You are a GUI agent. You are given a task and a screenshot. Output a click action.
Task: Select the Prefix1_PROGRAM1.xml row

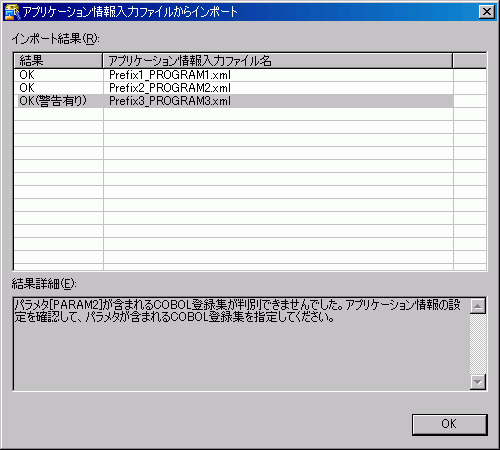[x=250, y=75]
